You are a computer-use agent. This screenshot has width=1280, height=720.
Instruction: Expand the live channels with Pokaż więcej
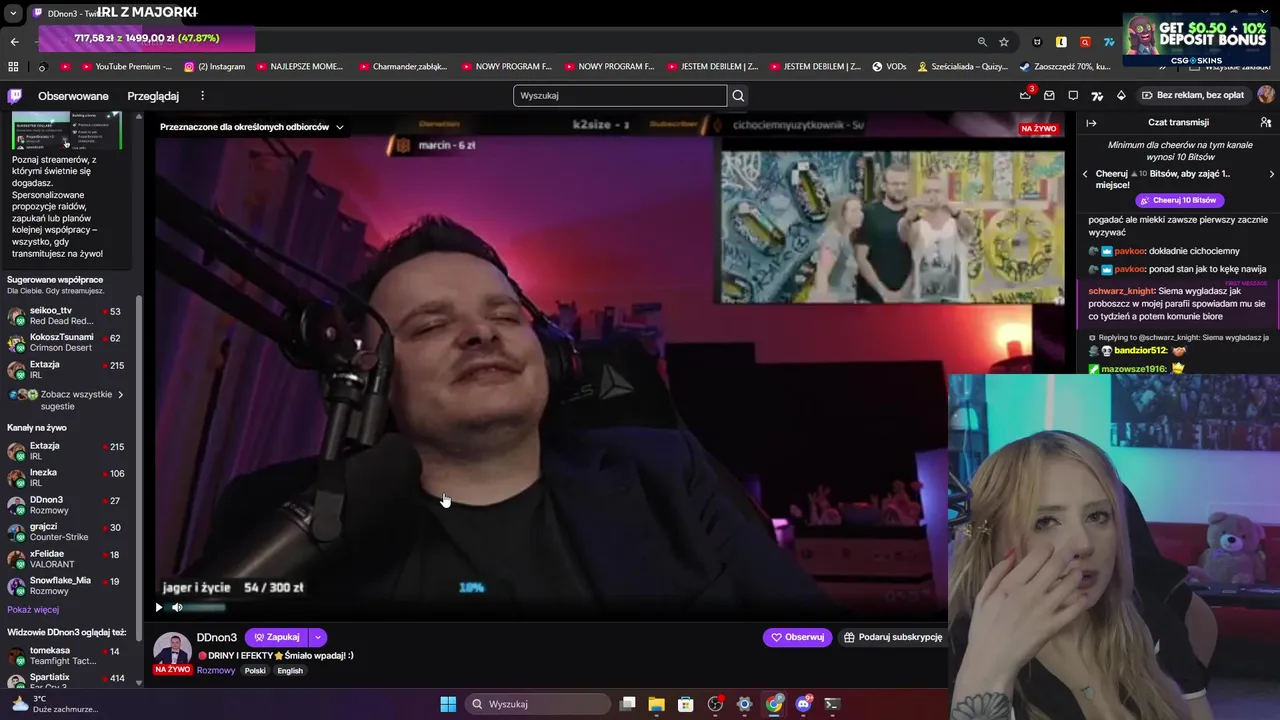pyautogui.click(x=33, y=610)
